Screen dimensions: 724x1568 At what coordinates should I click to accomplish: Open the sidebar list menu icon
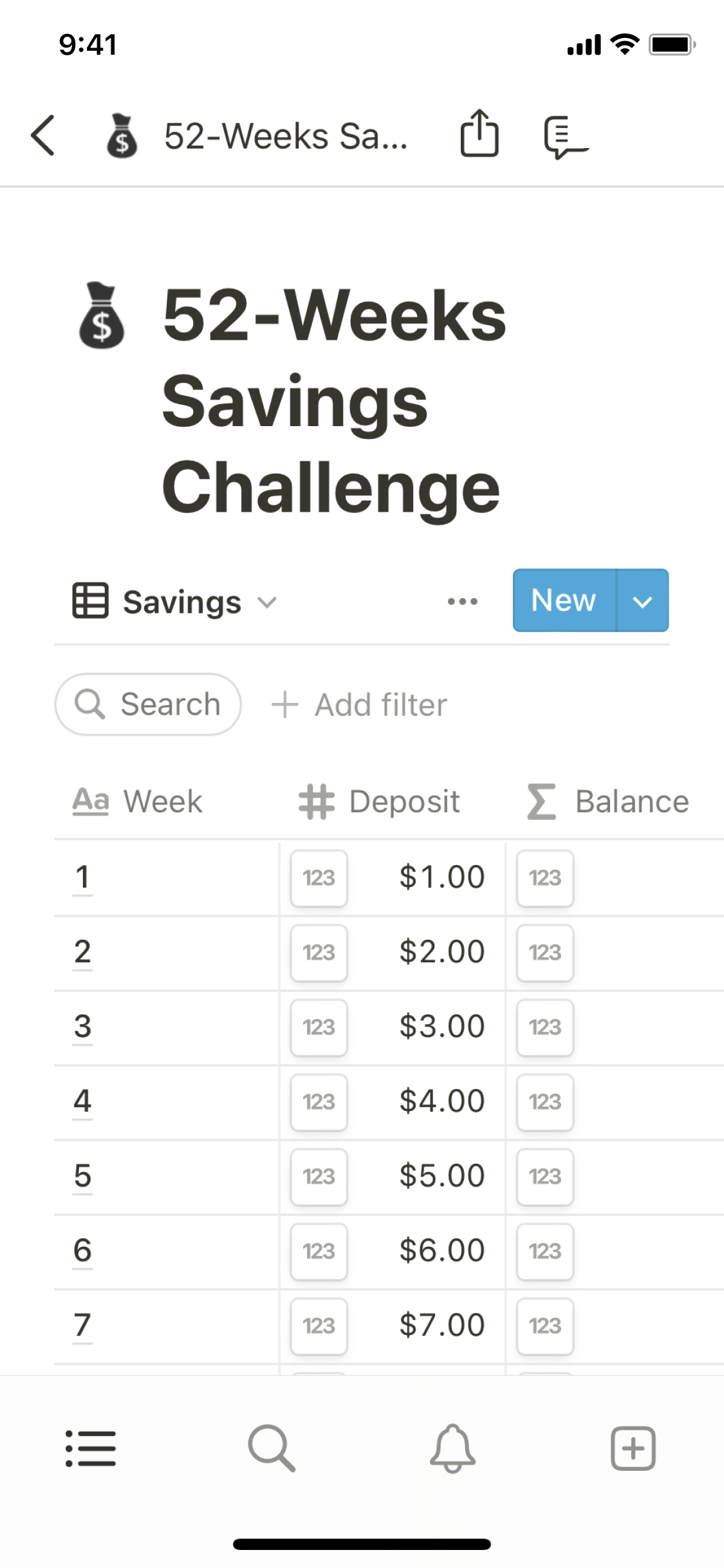(91, 1448)
